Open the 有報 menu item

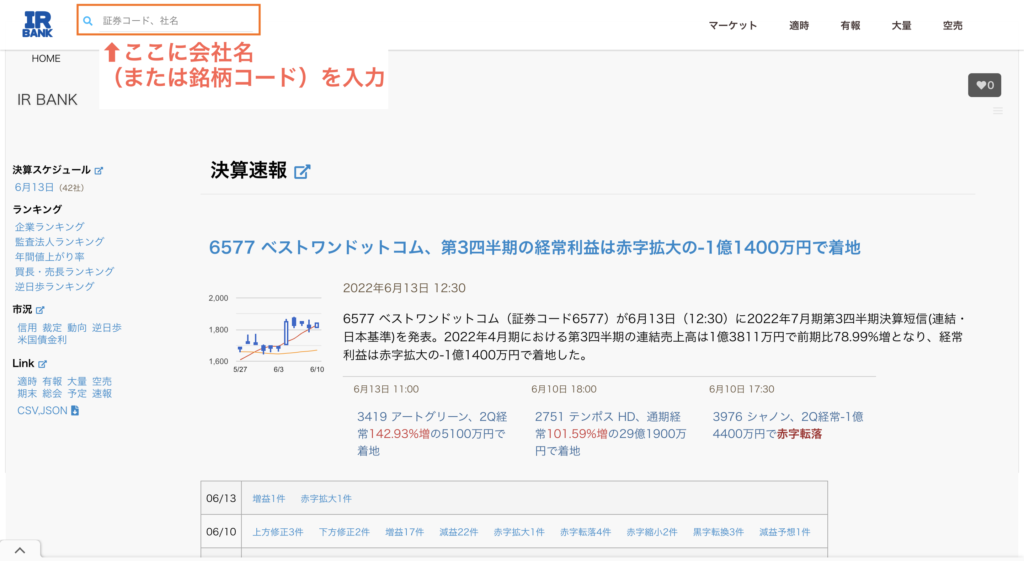coord(850,25)
